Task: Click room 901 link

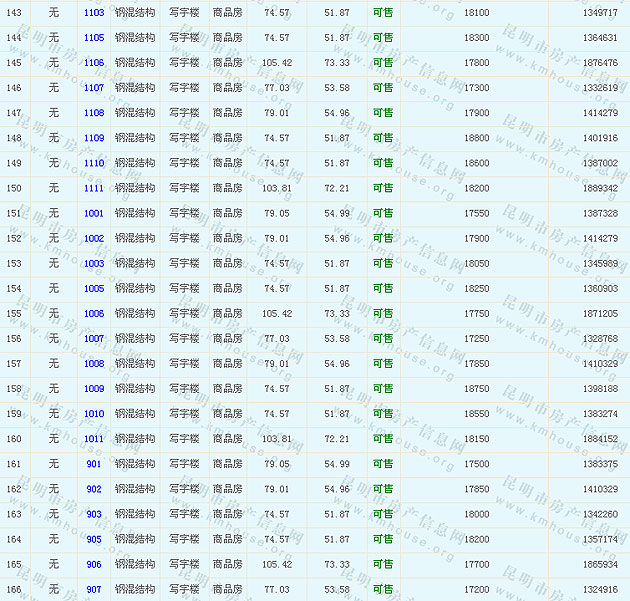Action: pyautogui.click(x=94, y=464)
